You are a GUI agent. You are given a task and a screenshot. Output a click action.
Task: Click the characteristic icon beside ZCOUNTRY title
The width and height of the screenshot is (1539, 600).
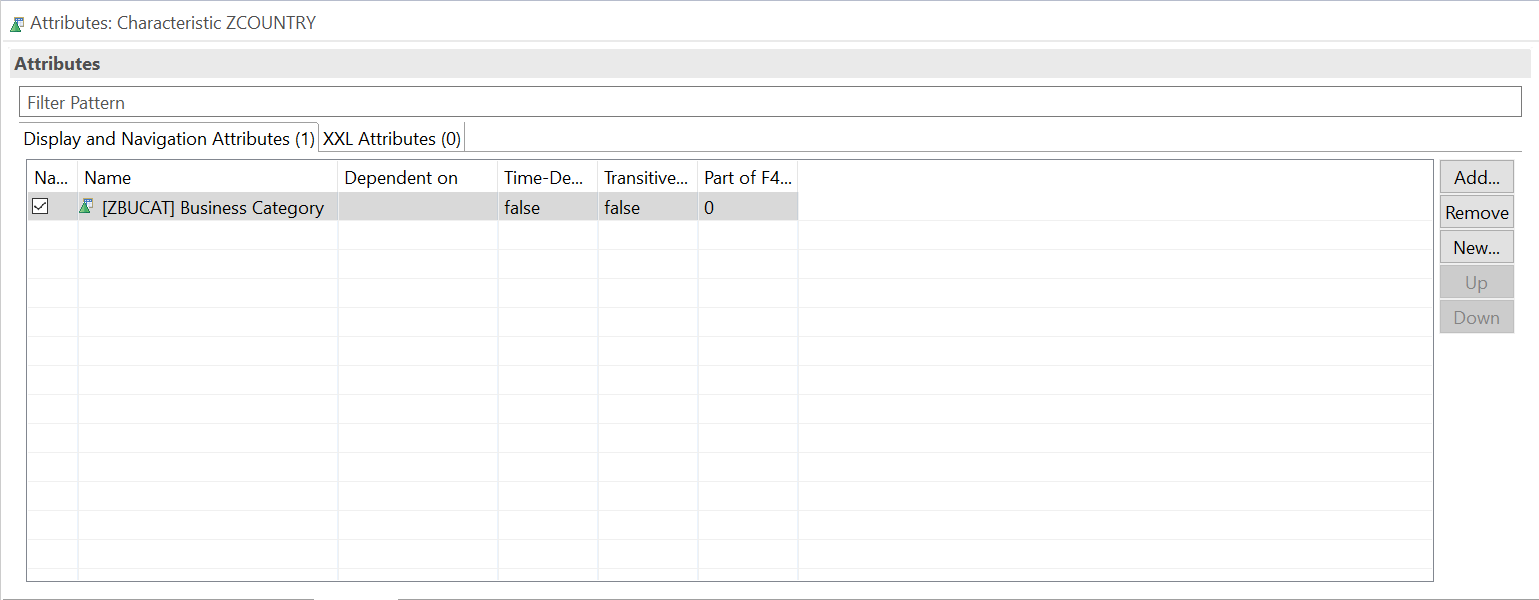18,22
